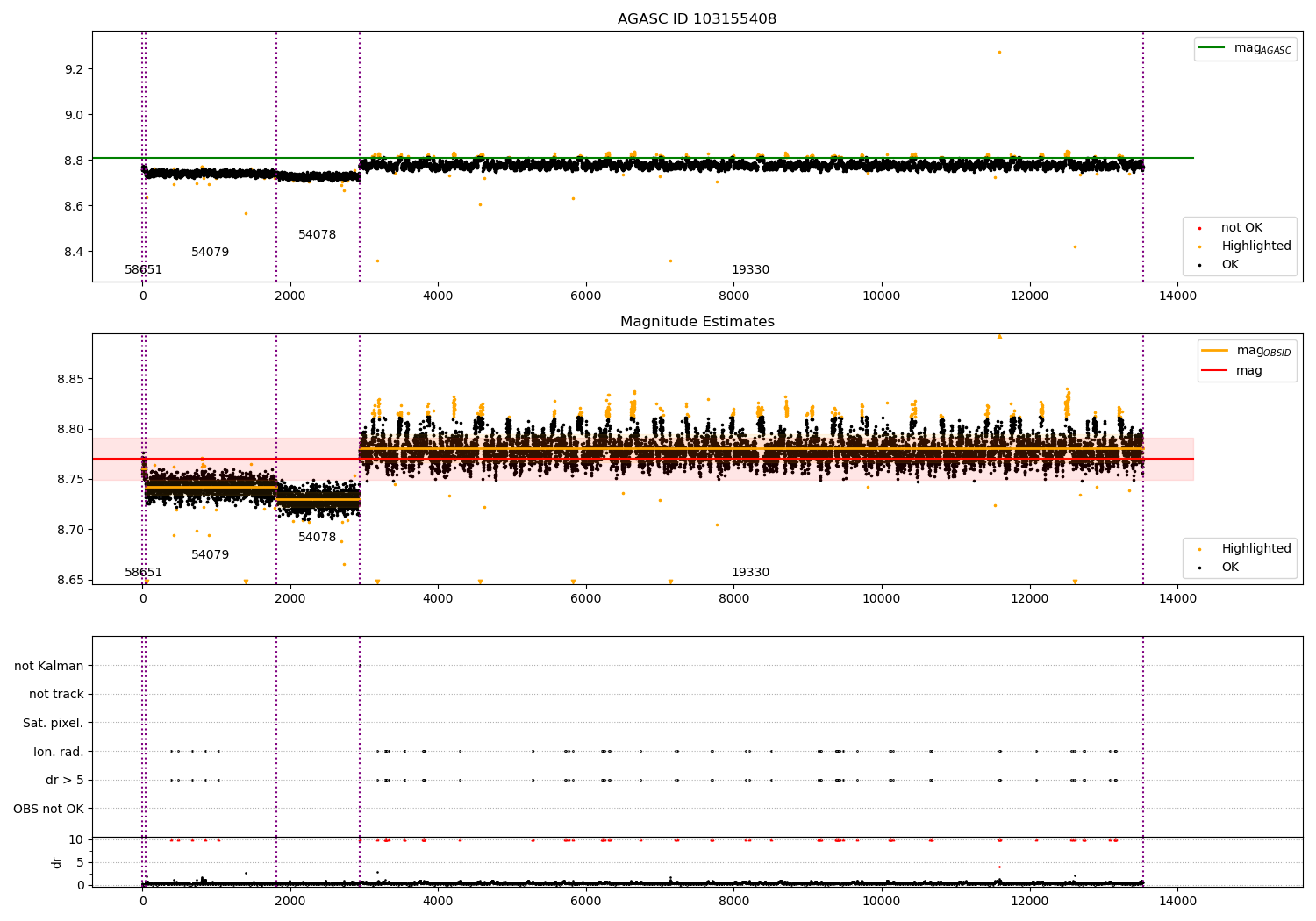
Task: Click the red mag legend entry
Action: coord(1232,371)
